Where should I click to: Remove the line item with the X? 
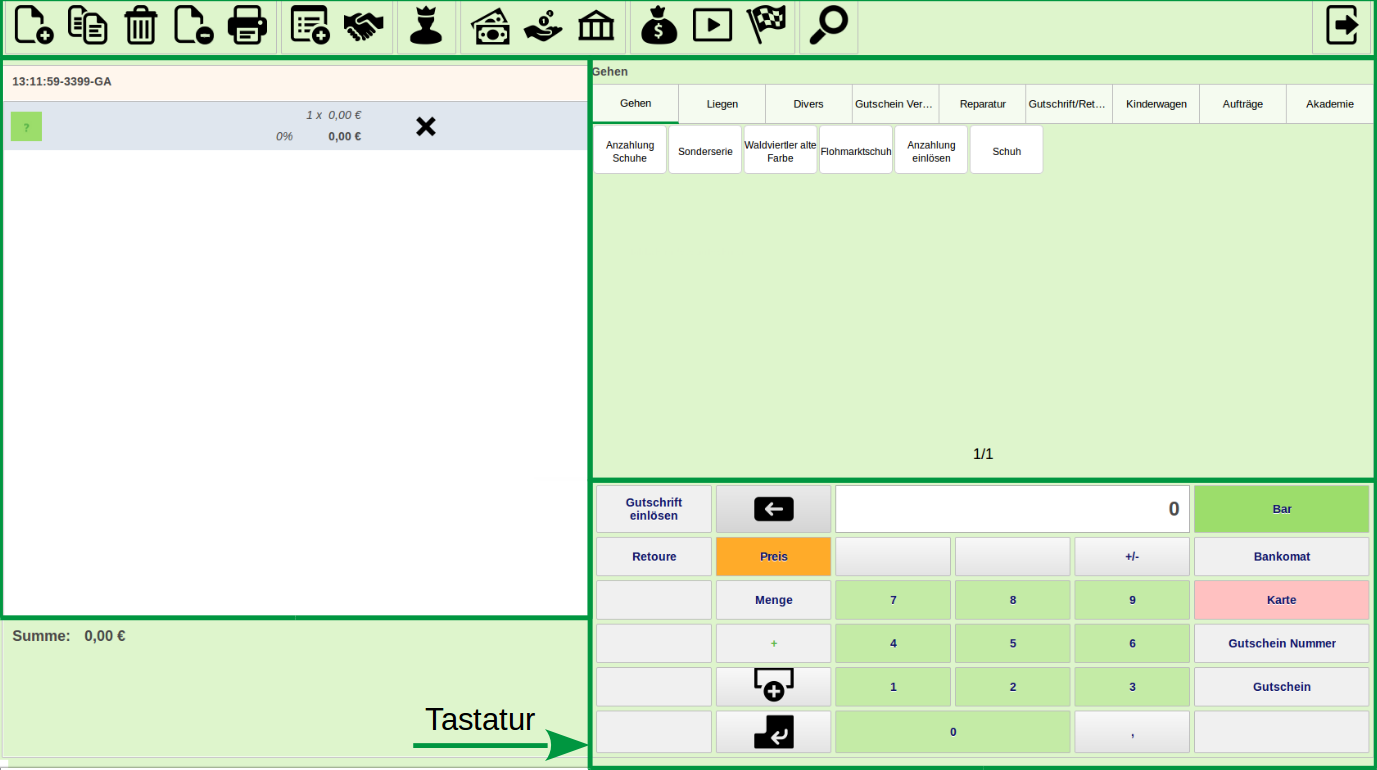point(426,126)
